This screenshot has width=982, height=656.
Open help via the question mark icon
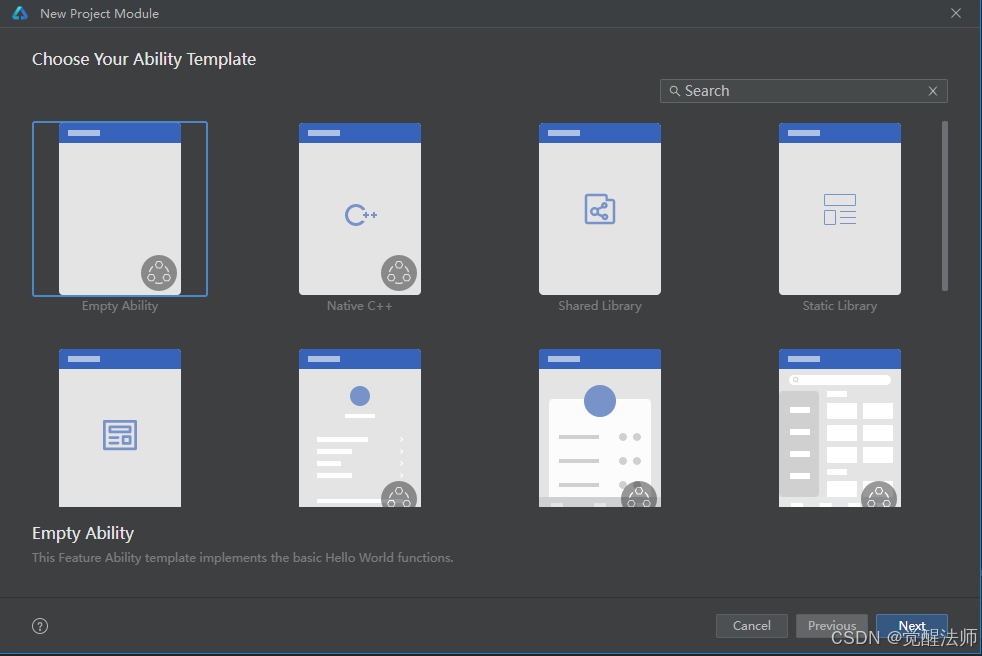[40, 626]
